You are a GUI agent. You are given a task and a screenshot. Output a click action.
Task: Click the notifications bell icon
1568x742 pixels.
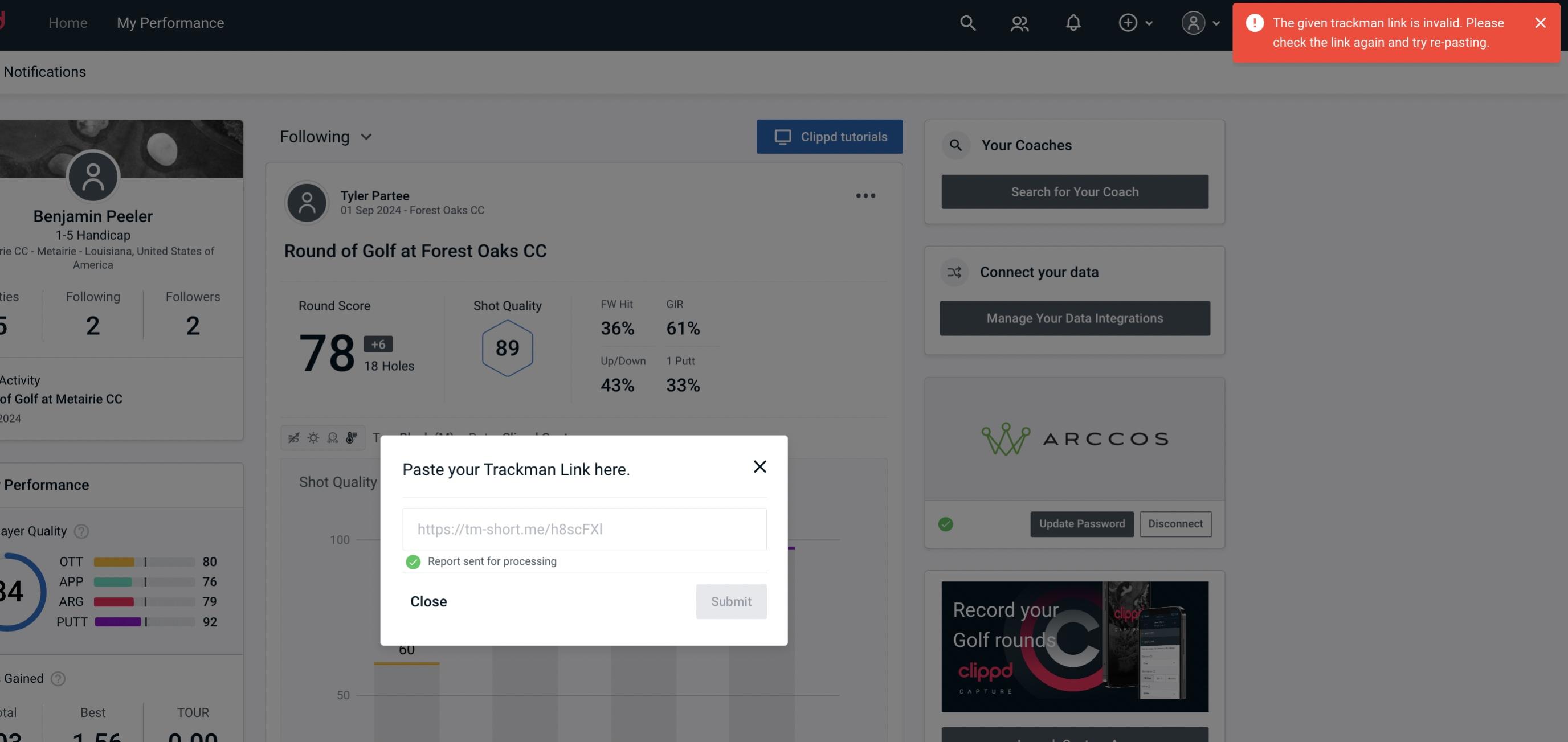coord(1073,22)
